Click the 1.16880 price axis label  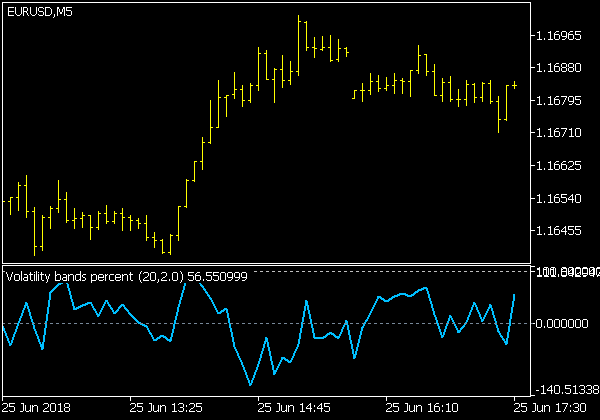click(x=559, y=68)
